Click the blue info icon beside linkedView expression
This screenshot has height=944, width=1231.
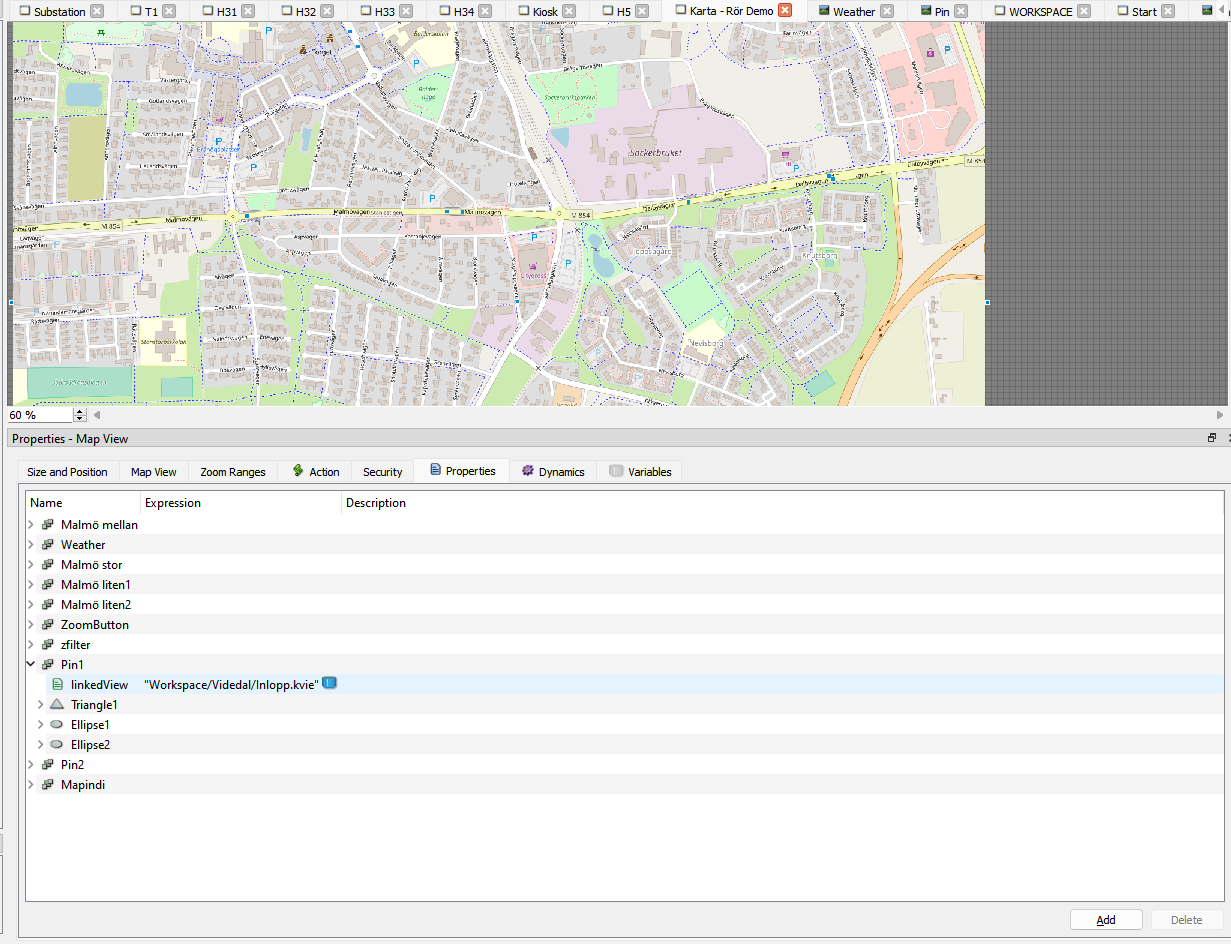tap(329, 683)
